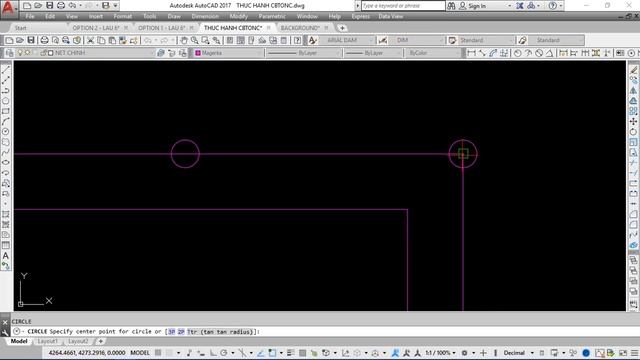Open the annotation scale 1:1 / 100% dropdown
Viewport: 640px width, 360px height.
click(440, 353)
